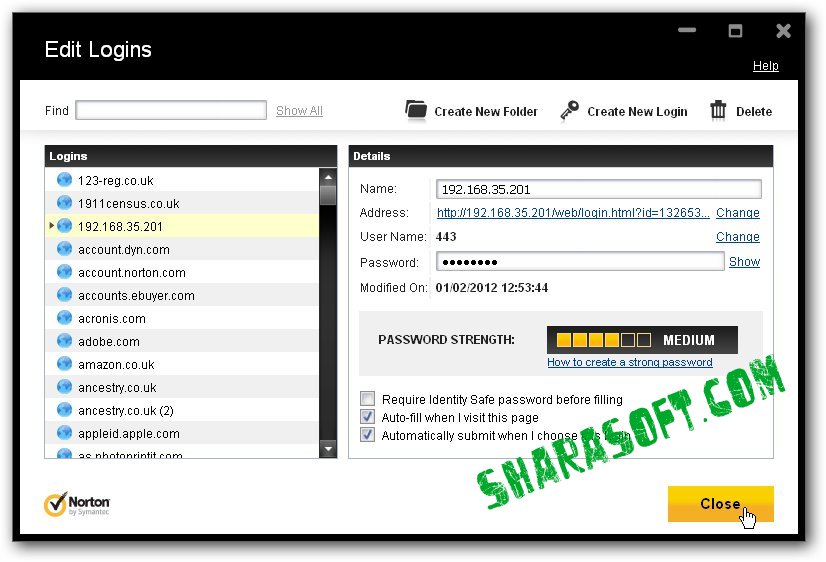This screenshot has height=562, width=826.
Task: Click globe icon next to adobe.com
Action: pos(64,341)
